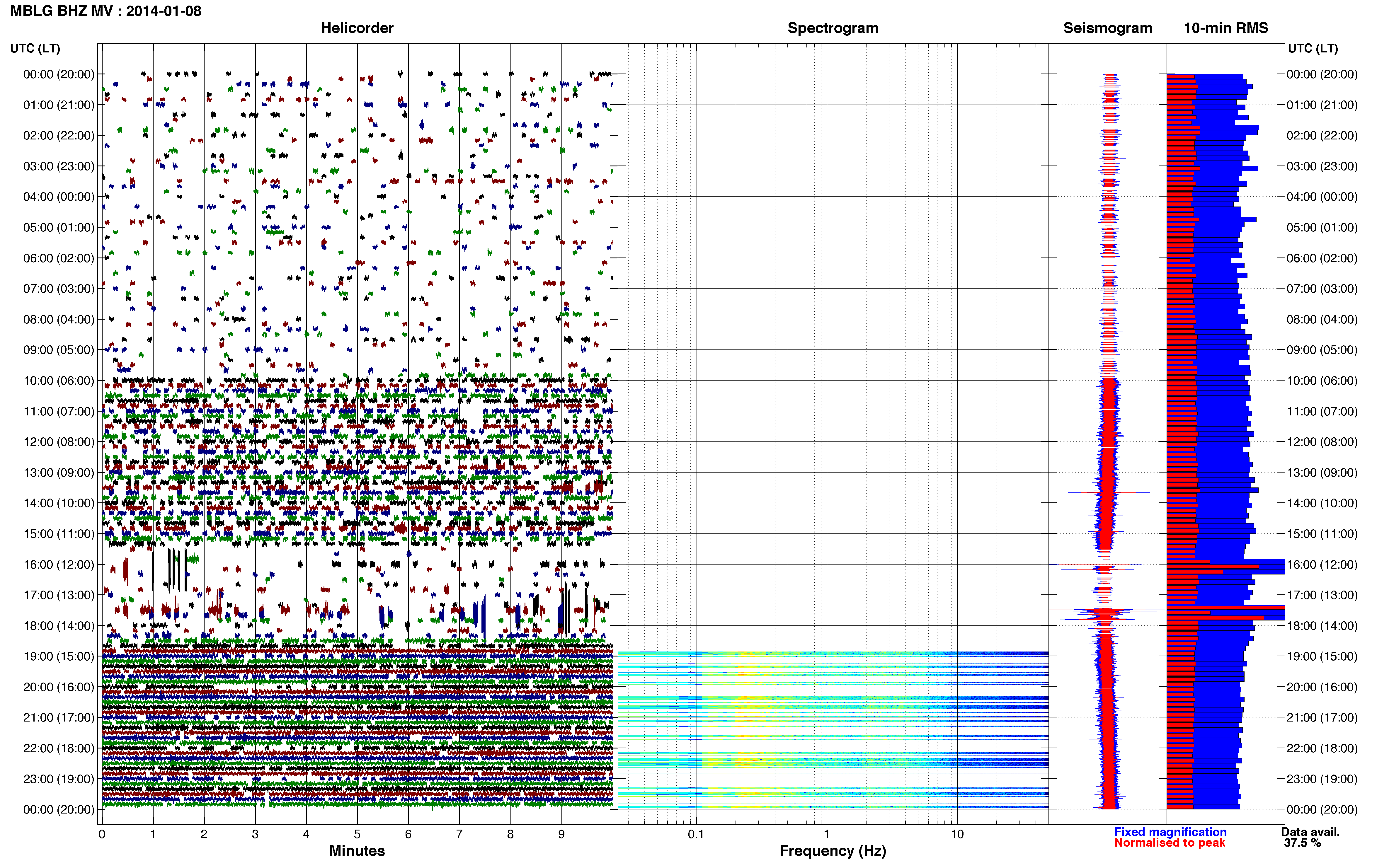Click the 10-min RMS panel heading
Screen dimensions: 1389x868
tap(1225, 28)
